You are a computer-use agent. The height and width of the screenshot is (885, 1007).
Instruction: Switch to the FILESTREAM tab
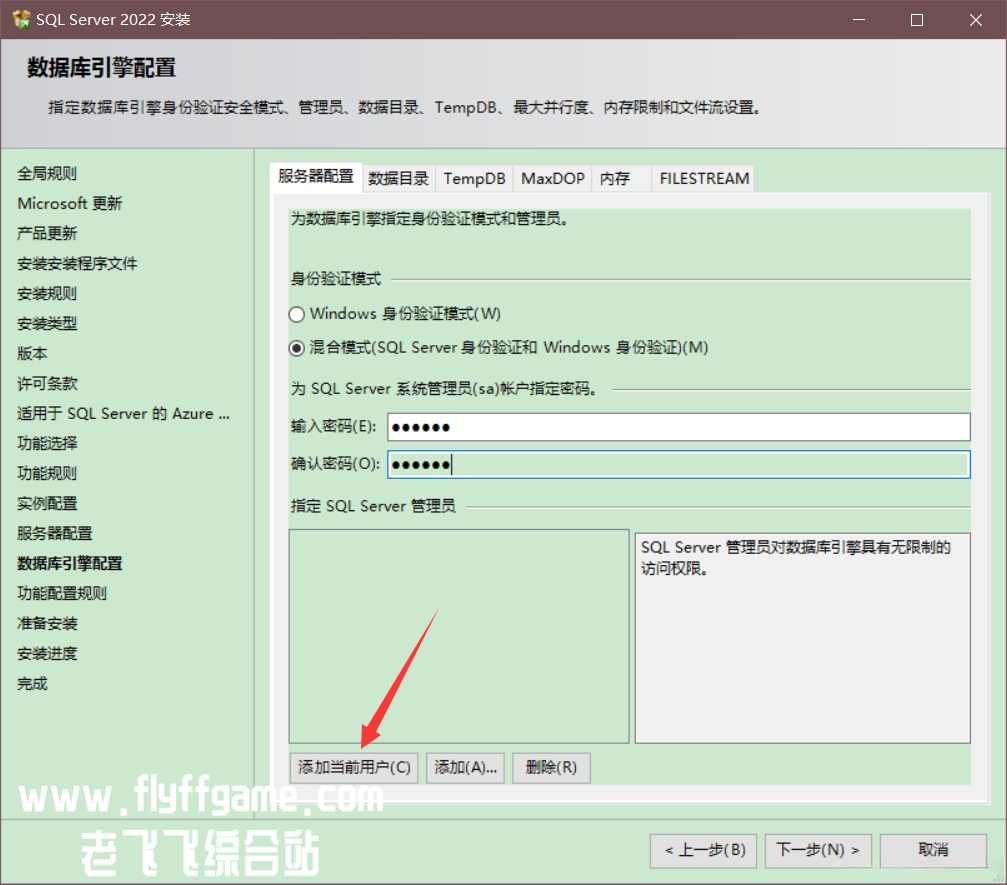point(704,179)
